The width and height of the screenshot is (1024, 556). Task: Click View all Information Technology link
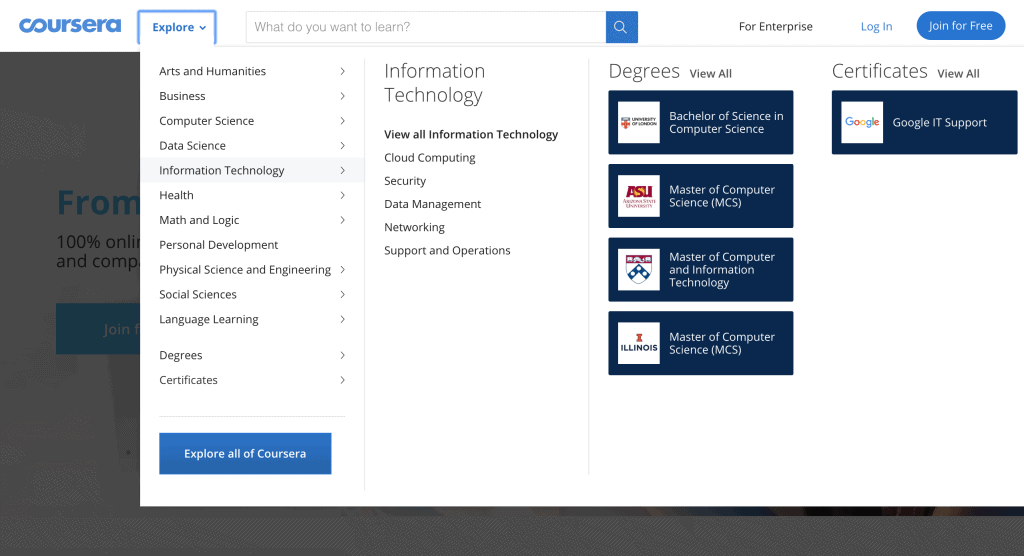pyautogui.click(x=471, y=135)
